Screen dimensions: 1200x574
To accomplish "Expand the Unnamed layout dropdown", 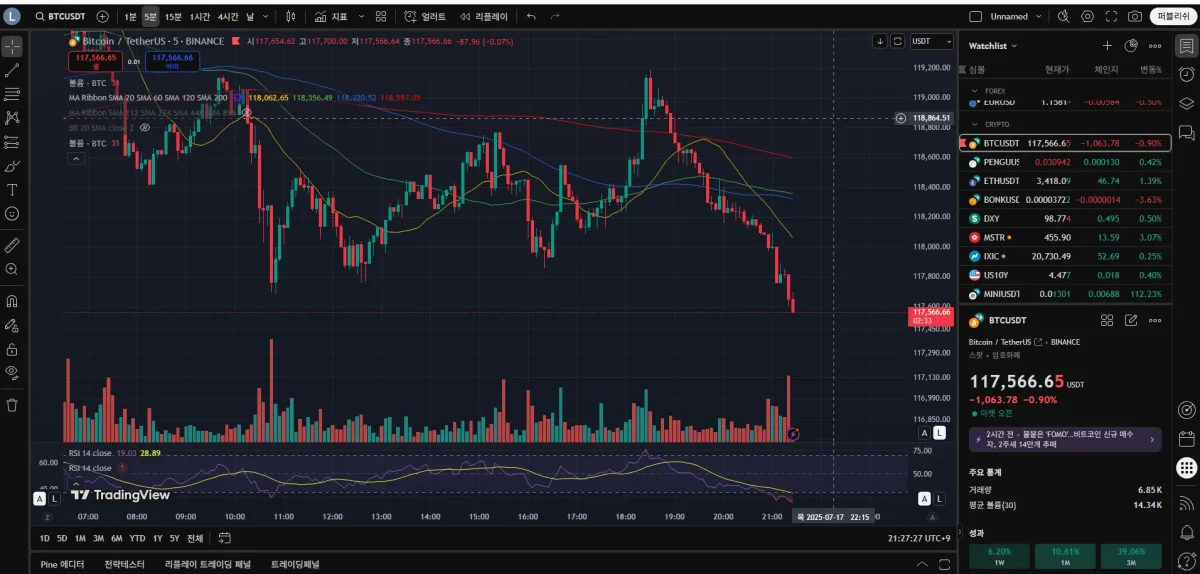I will coord(1040,16).
